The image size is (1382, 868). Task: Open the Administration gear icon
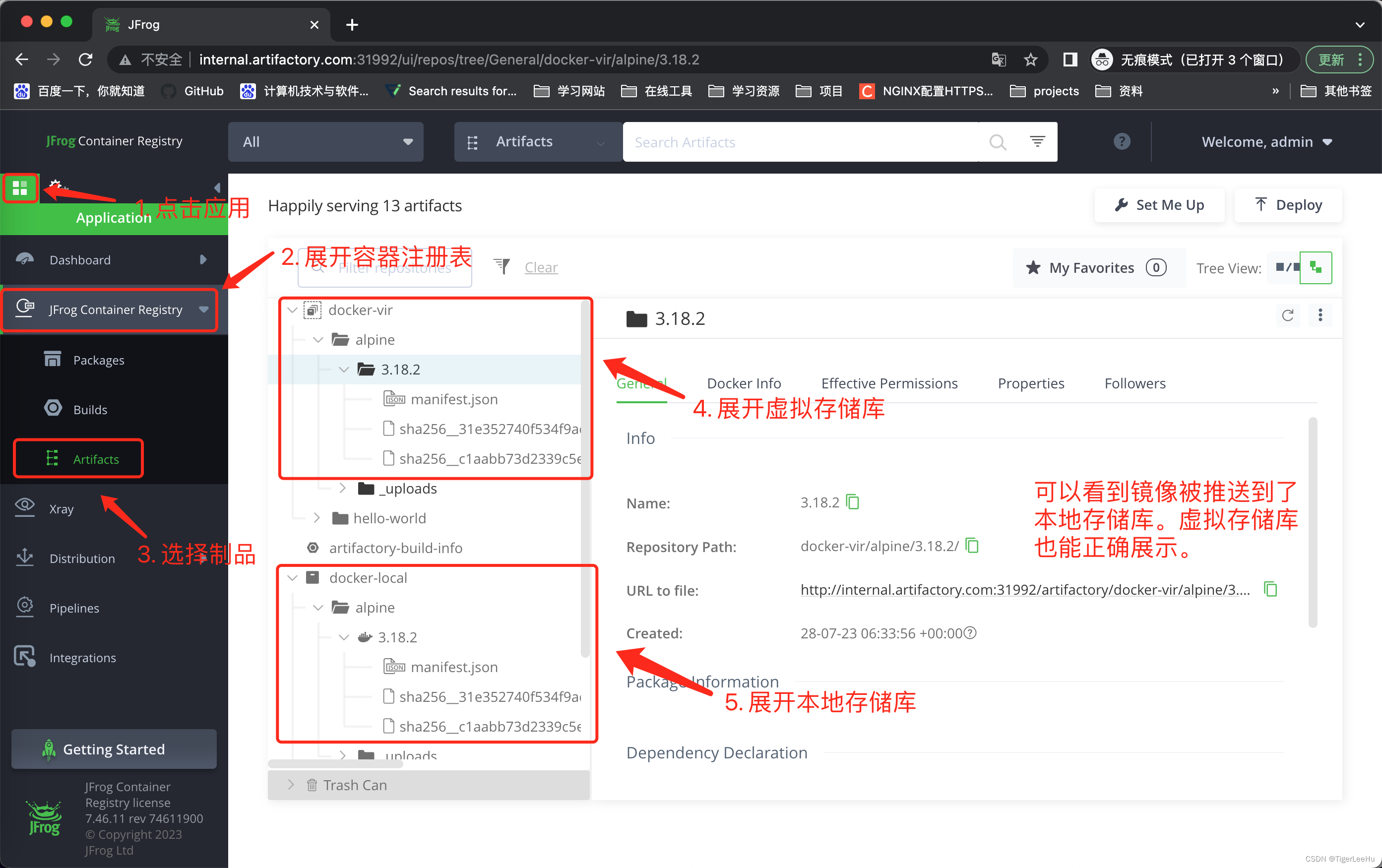[x=56, y=186]
